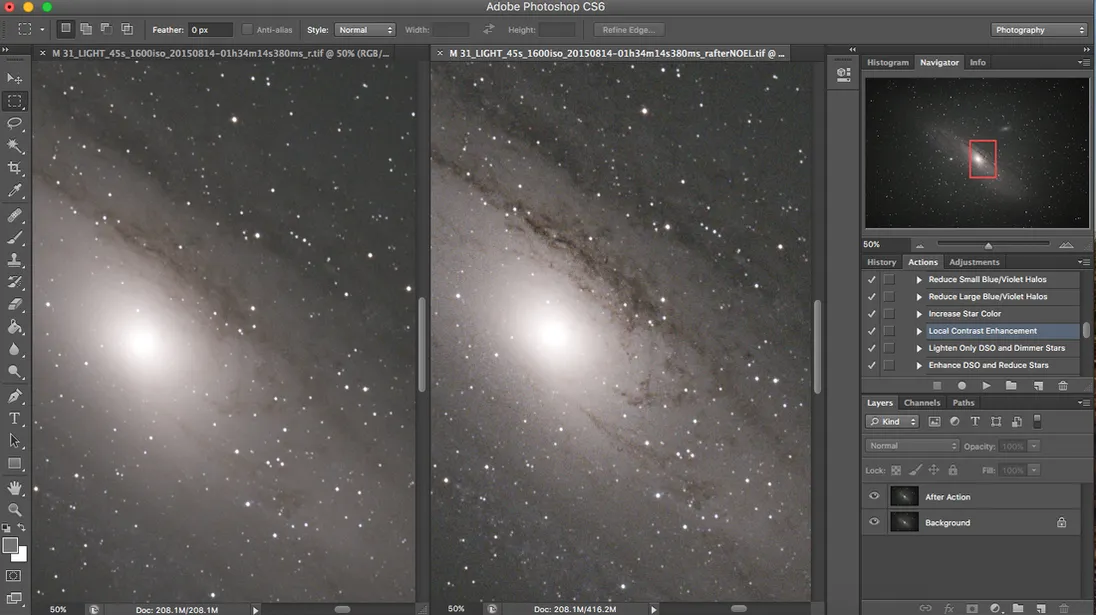Expand the Local Contrast Enhancement action
Screen dimensions: 1096x615
click(x=919, y=331)
